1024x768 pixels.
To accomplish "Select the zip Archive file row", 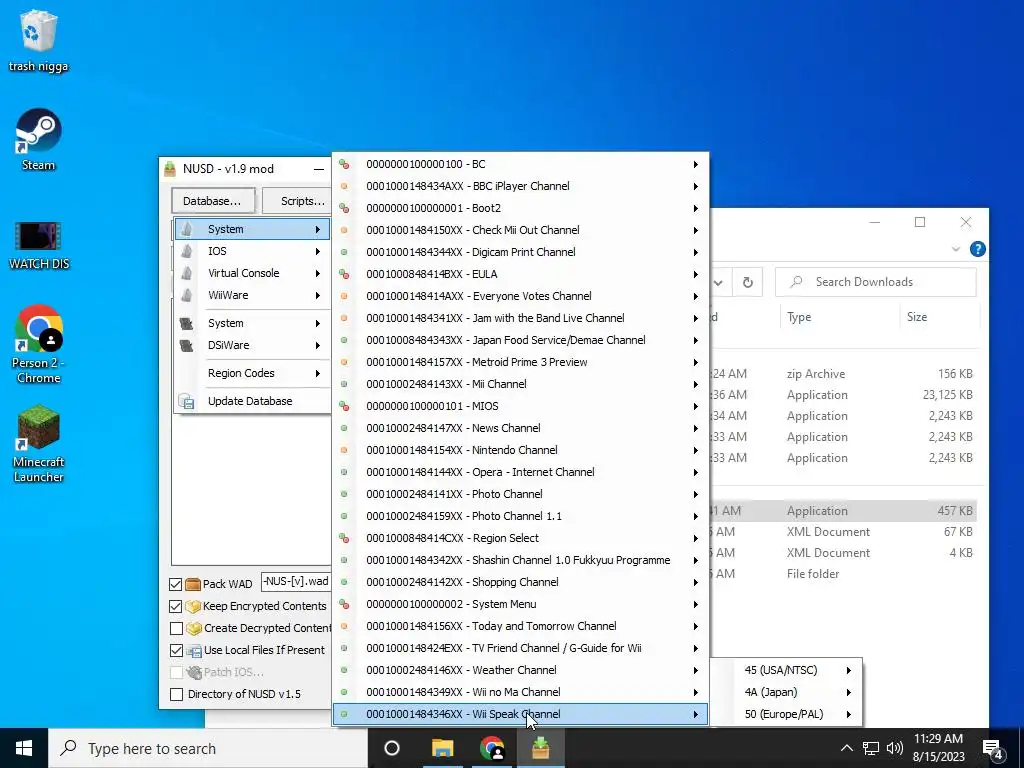I will (x=842, y=374).
